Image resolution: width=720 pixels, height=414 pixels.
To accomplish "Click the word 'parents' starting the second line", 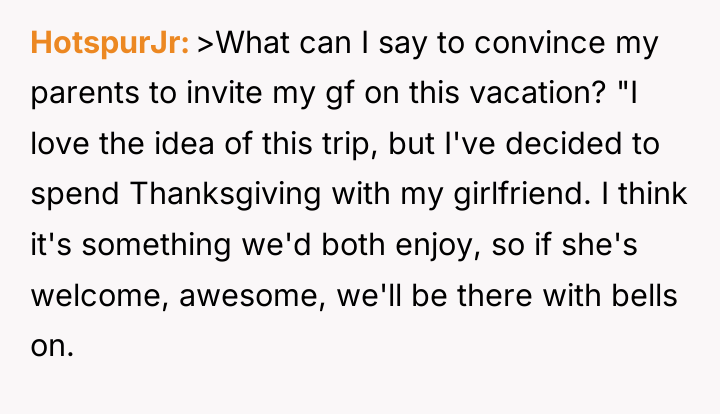I will [x=84, y=95].
